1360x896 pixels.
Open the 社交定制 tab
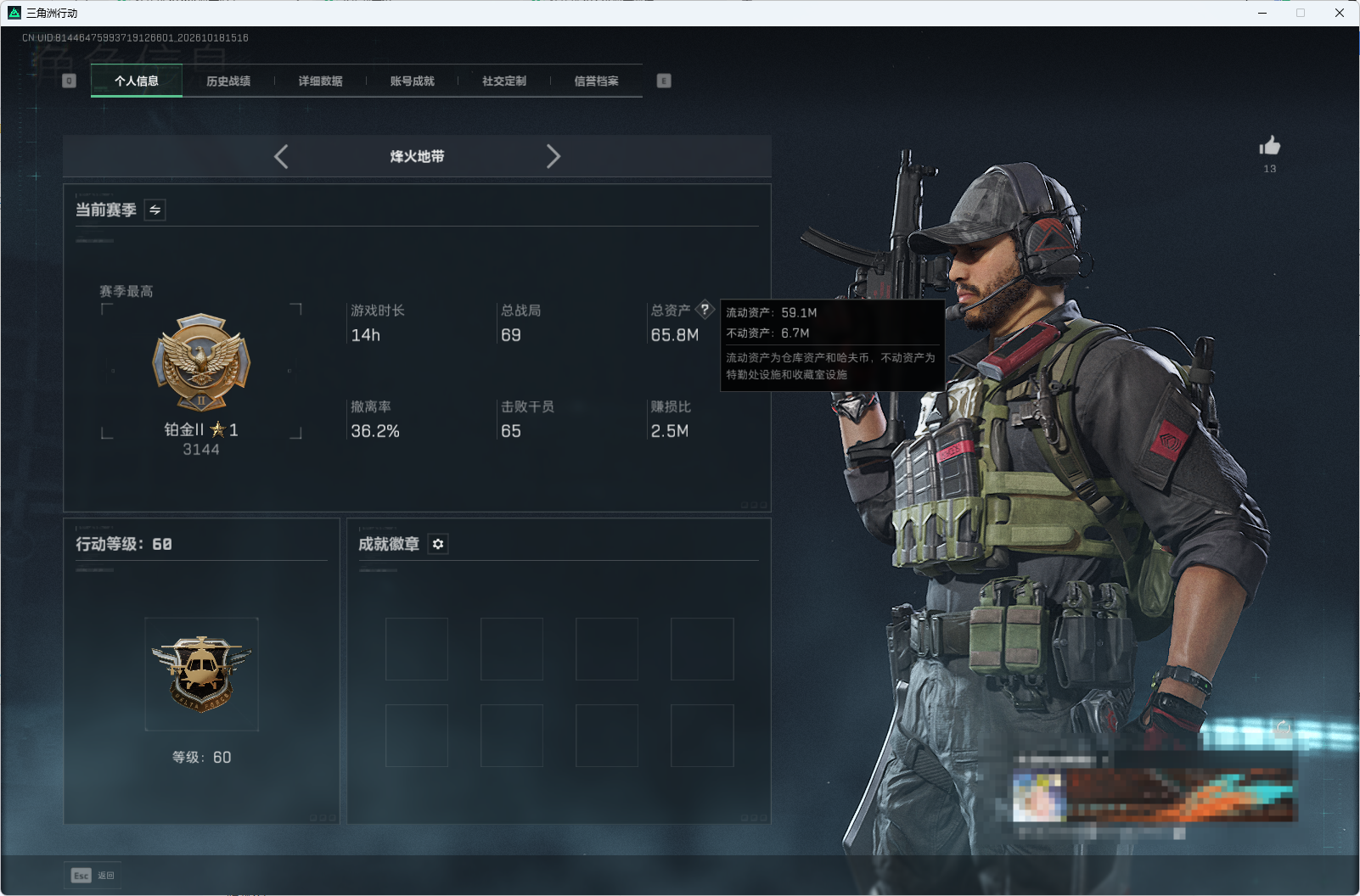click(504, 81)
